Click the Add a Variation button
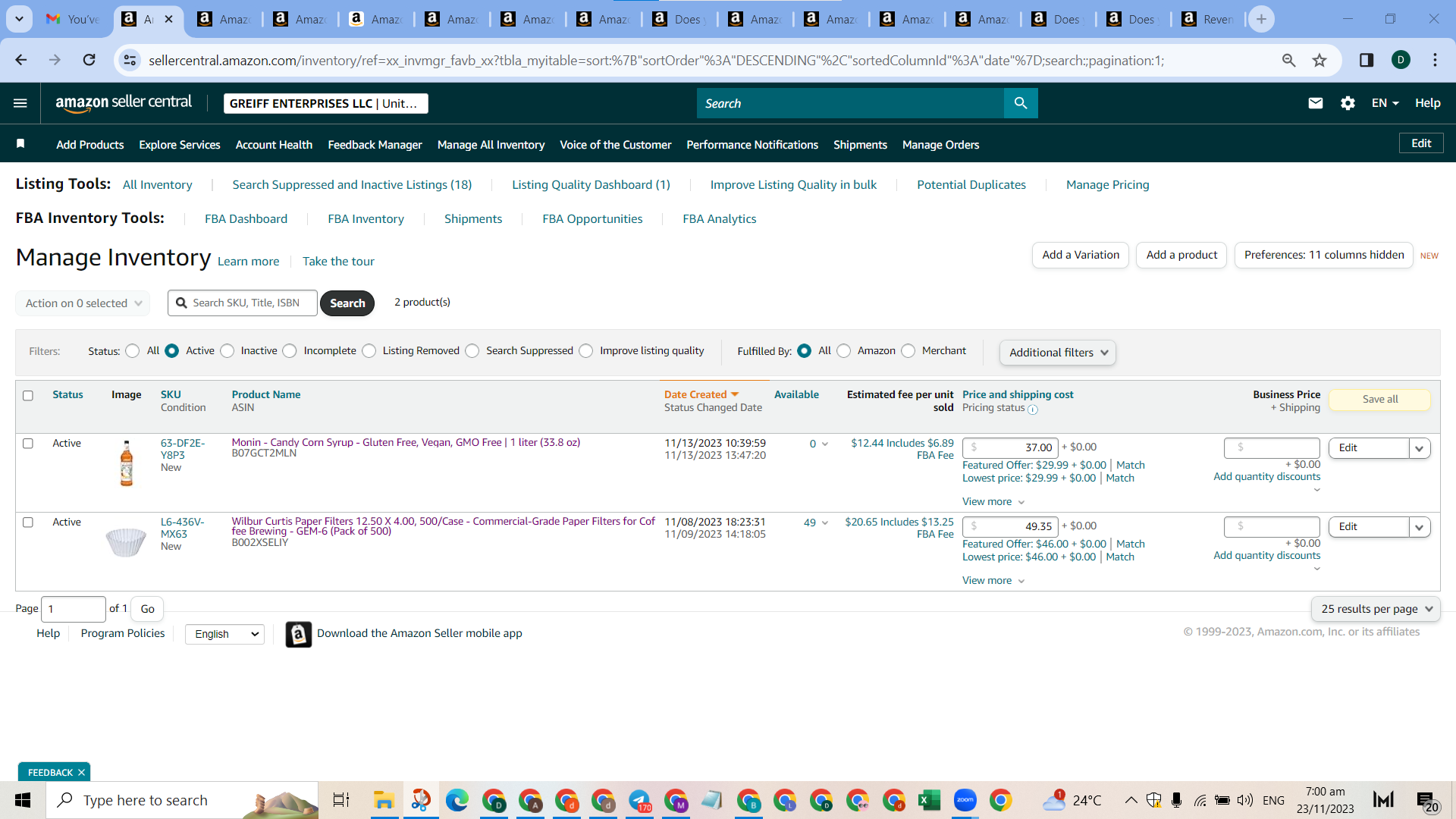 [x=1081, y=255]
